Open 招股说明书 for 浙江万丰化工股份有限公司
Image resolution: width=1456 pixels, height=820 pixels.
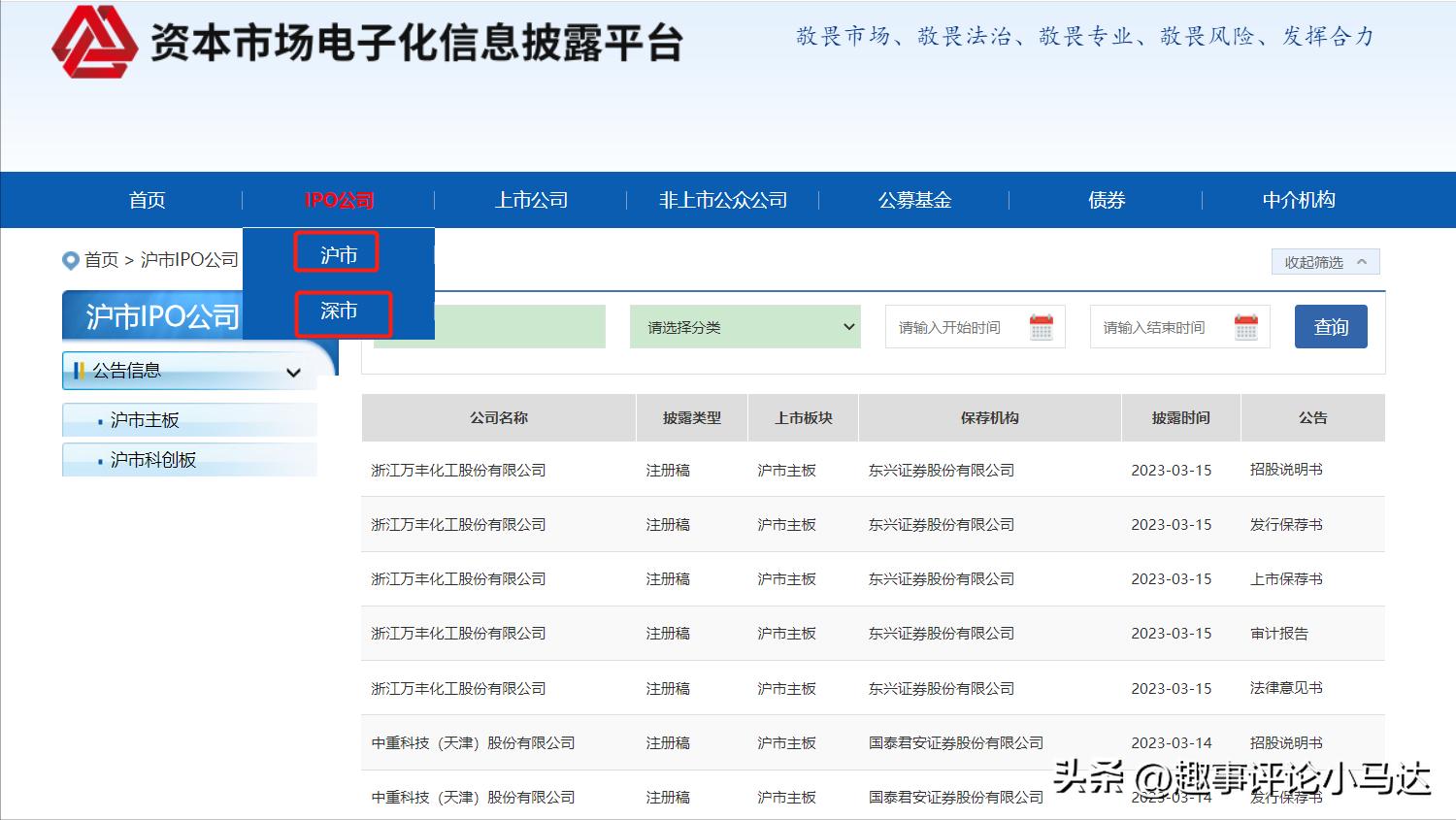coord(1287,470)
